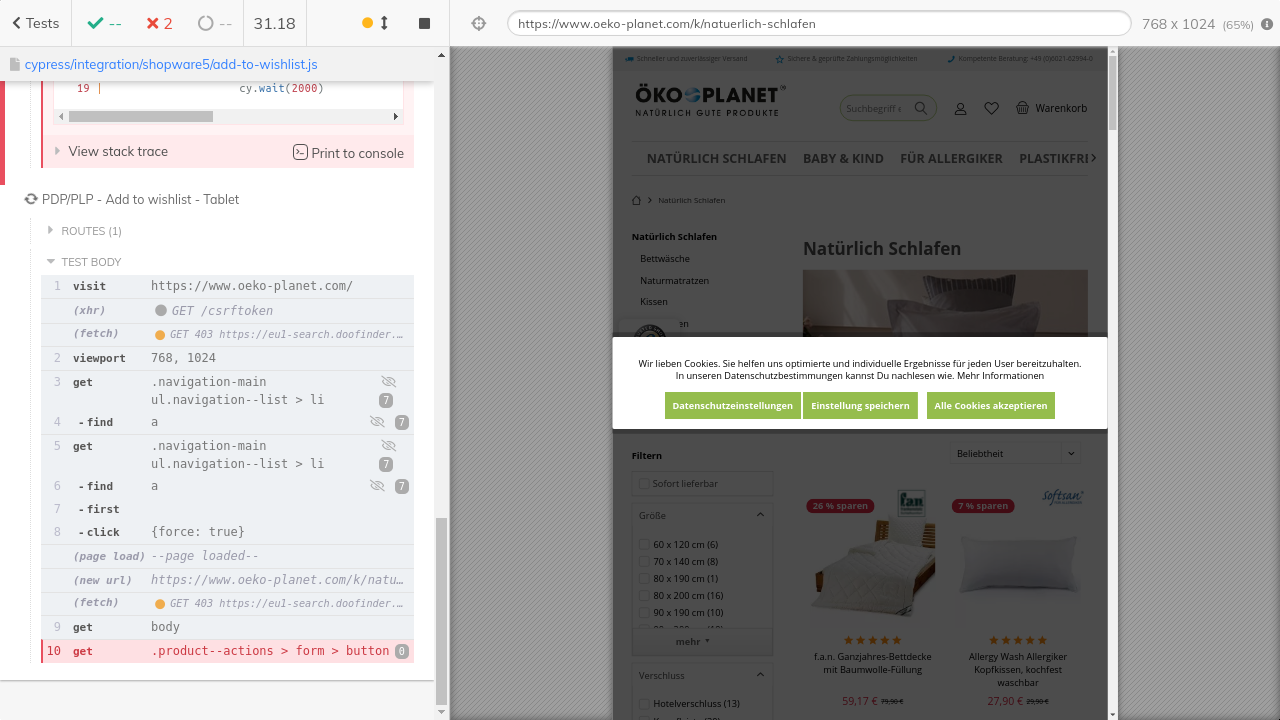1280x720 pixels.
Task: Click the viewport info icon
Action: tap(1267, 24)
